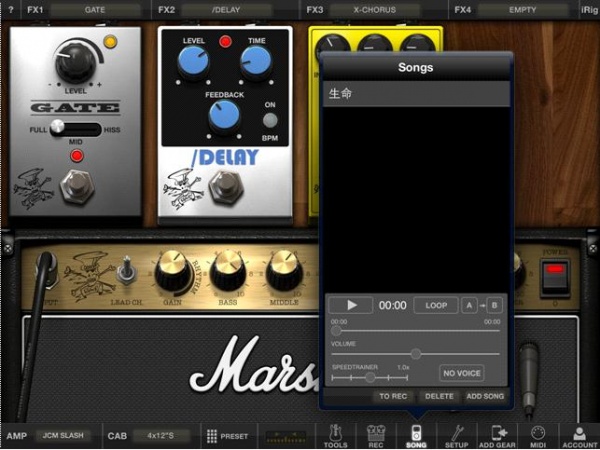The width and height of the screenshot is (600, 450).
Task: Toggle the NO VOICE button
Action: 461,373
